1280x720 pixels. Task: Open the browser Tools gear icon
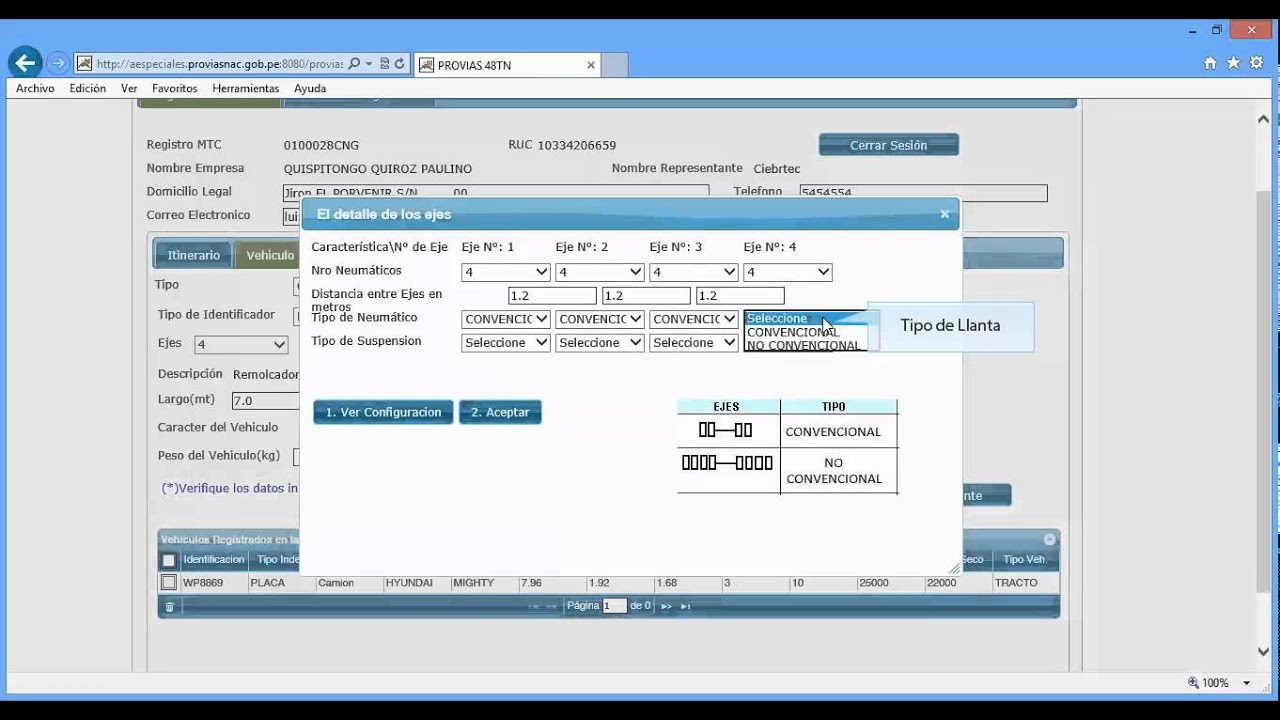tap(1255, 63)
